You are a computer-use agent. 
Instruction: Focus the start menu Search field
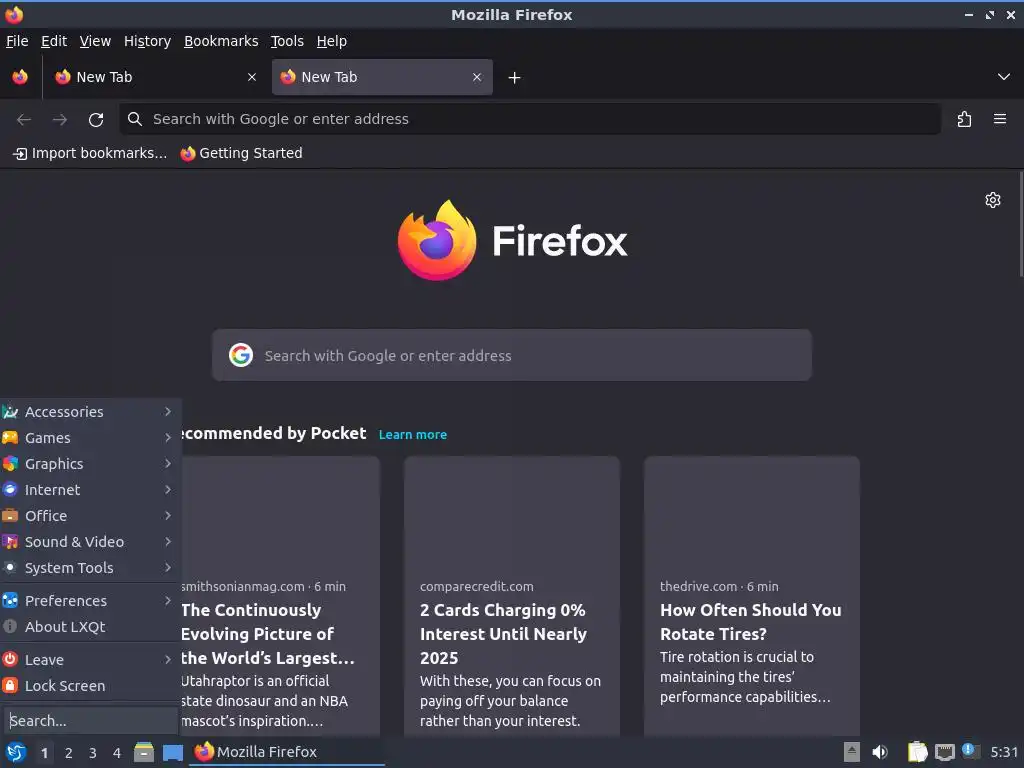[90, 720]
